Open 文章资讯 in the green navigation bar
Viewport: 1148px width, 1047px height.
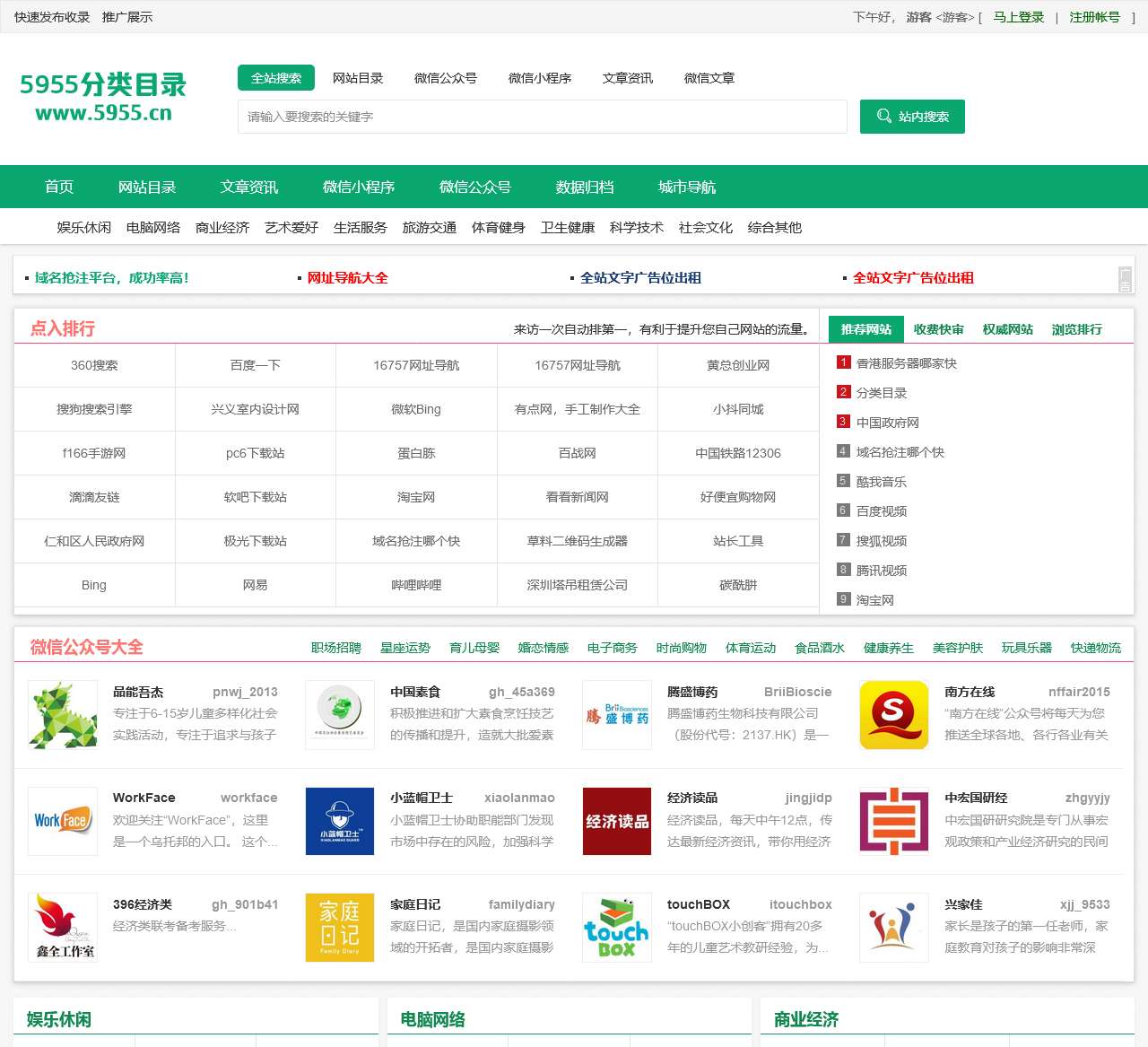click(x=249, y=187)
